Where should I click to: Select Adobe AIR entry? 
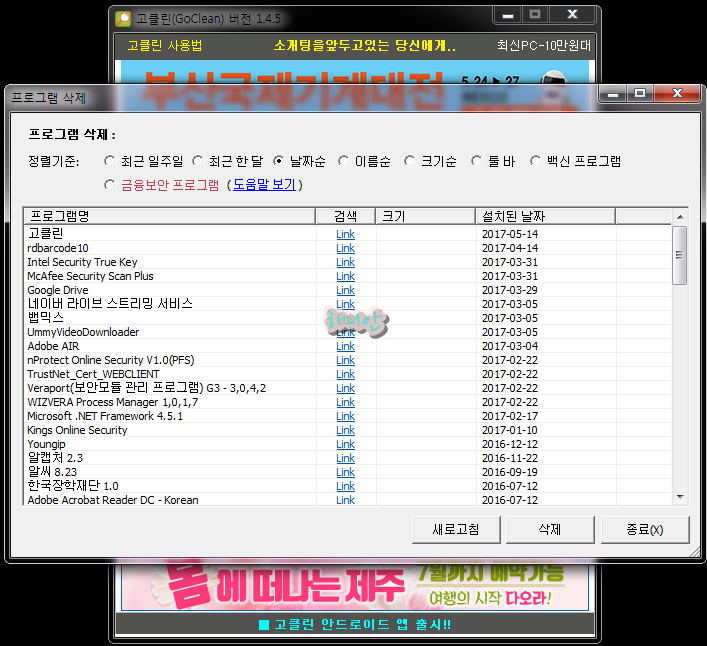tap(53, 346)
